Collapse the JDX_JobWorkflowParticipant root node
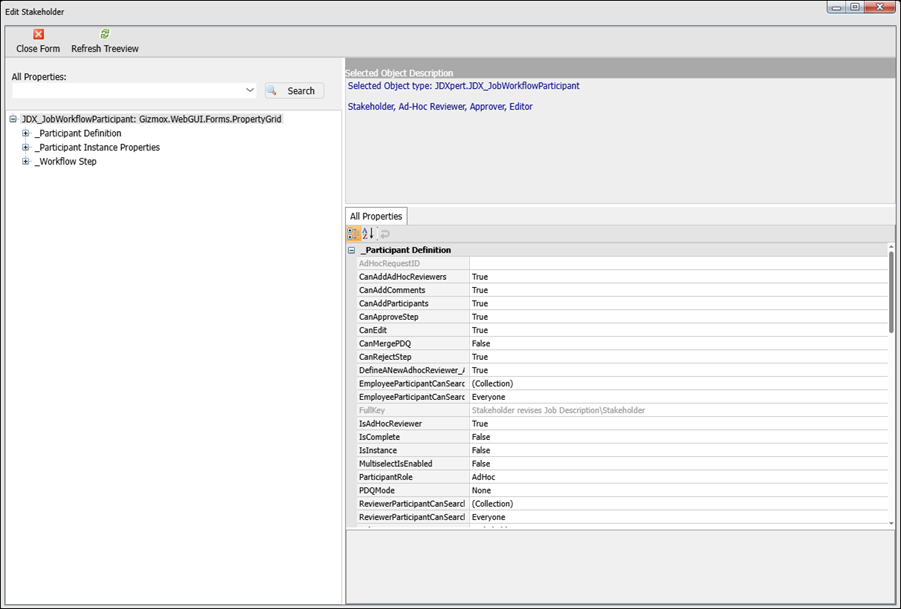Screen dimensions: 901x609 pyautogui.click(x=13, y=119)
